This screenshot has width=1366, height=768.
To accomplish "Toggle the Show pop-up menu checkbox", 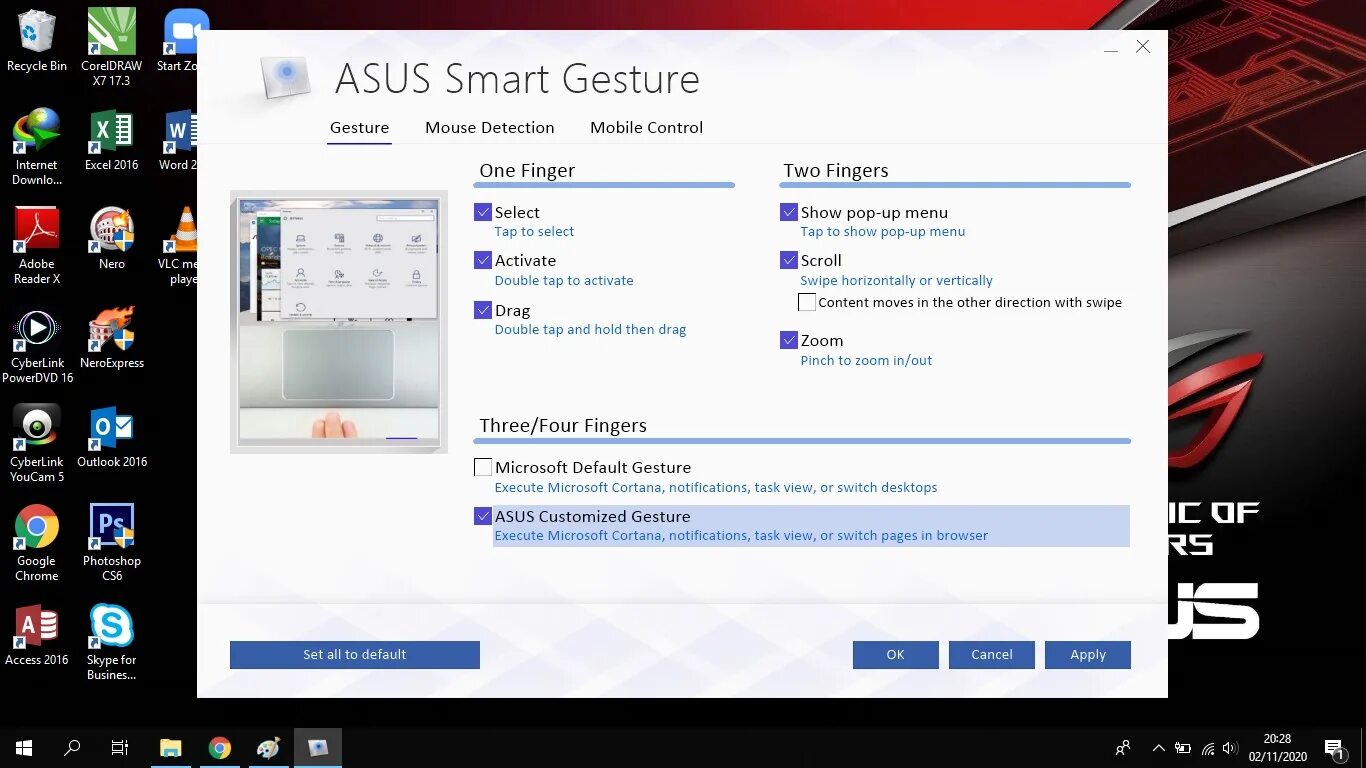I will (789, 212).
